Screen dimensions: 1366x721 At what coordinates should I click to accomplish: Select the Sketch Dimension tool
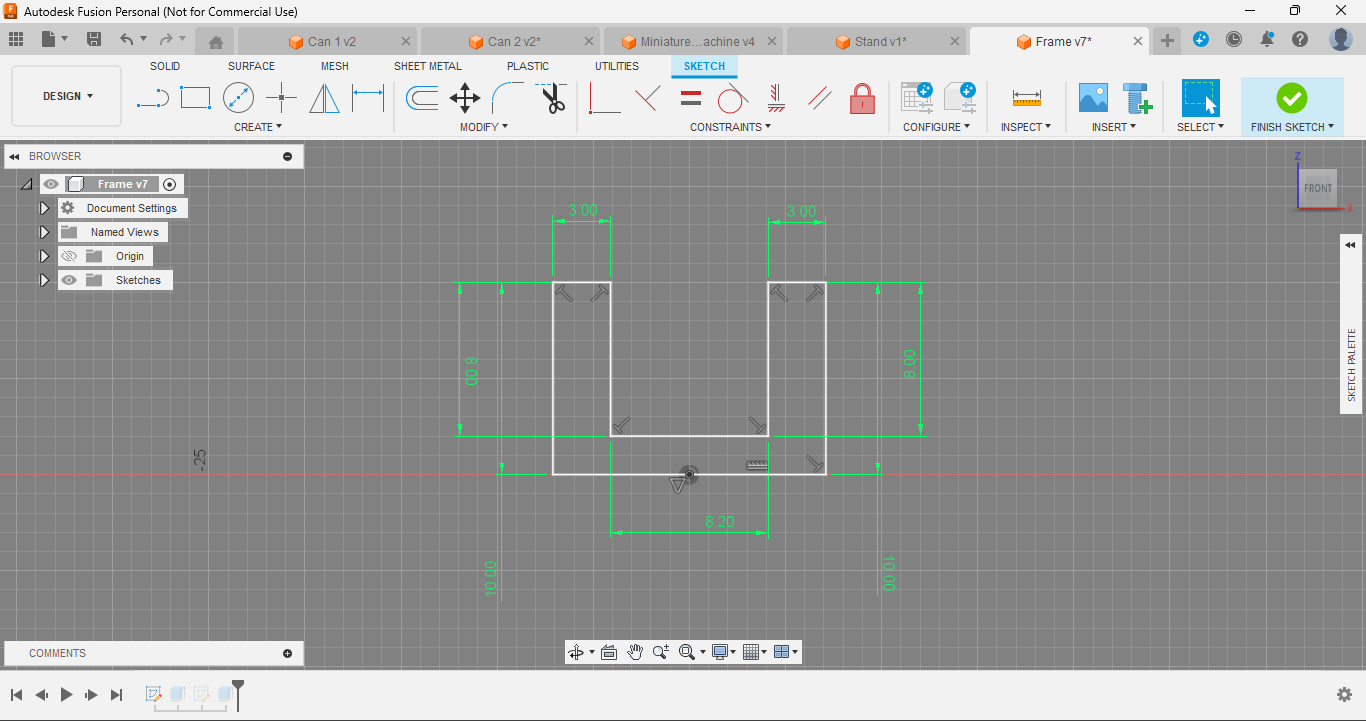368,98
